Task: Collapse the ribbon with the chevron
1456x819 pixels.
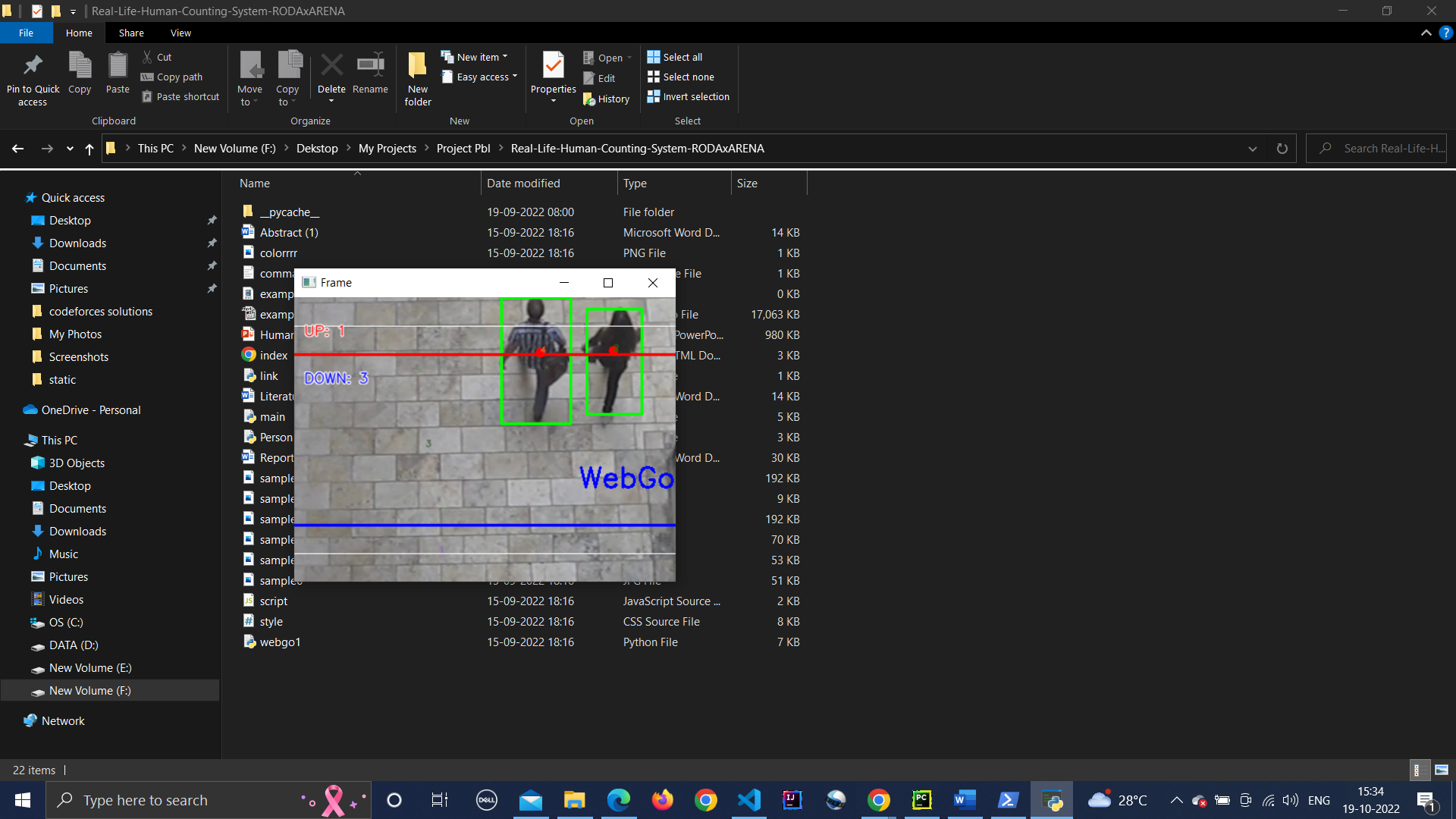Action: click(x=1426, y=33)
